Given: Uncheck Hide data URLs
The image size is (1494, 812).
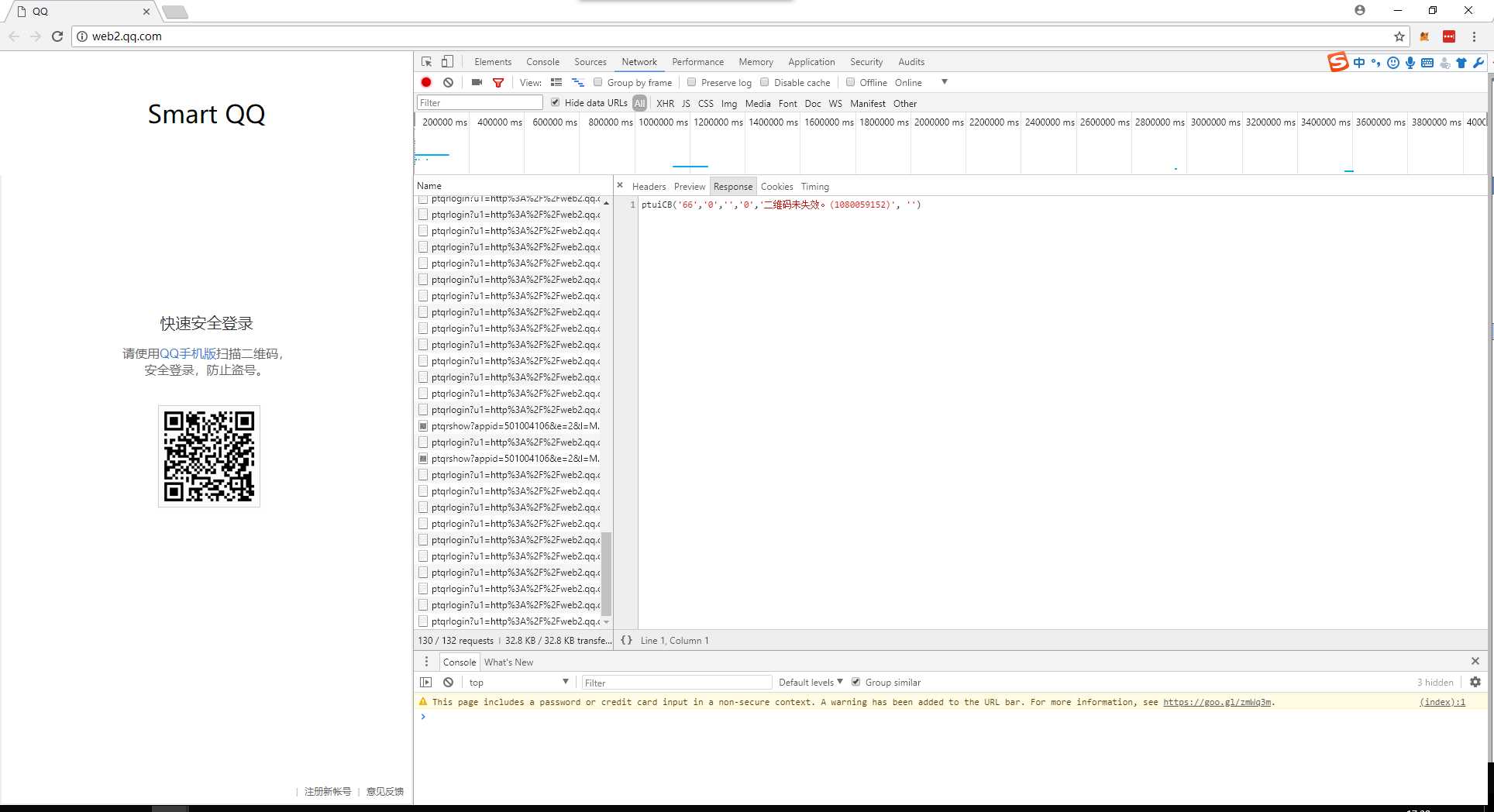Looking at the screenshot, I should point(556,102).
